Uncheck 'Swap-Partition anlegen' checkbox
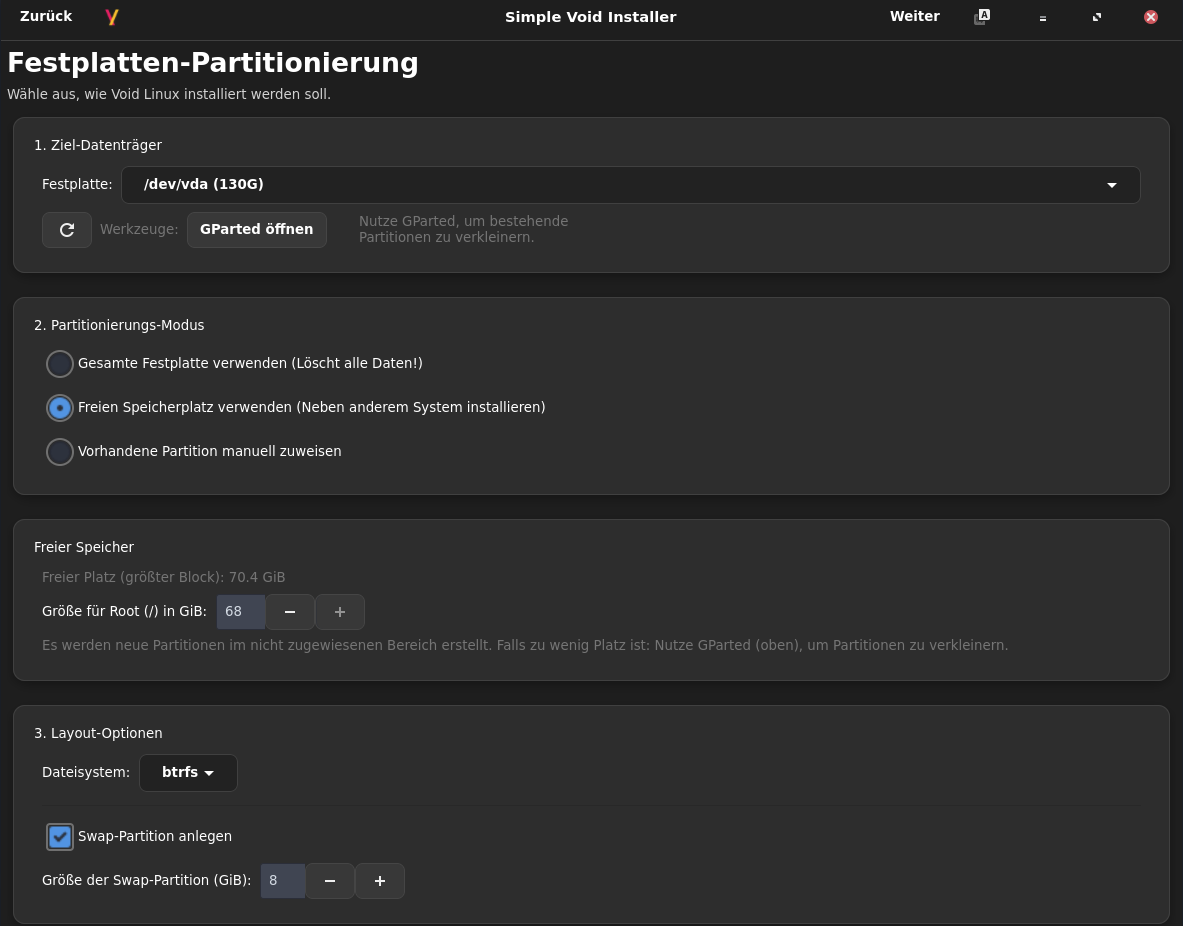 [x=60, y=837]
